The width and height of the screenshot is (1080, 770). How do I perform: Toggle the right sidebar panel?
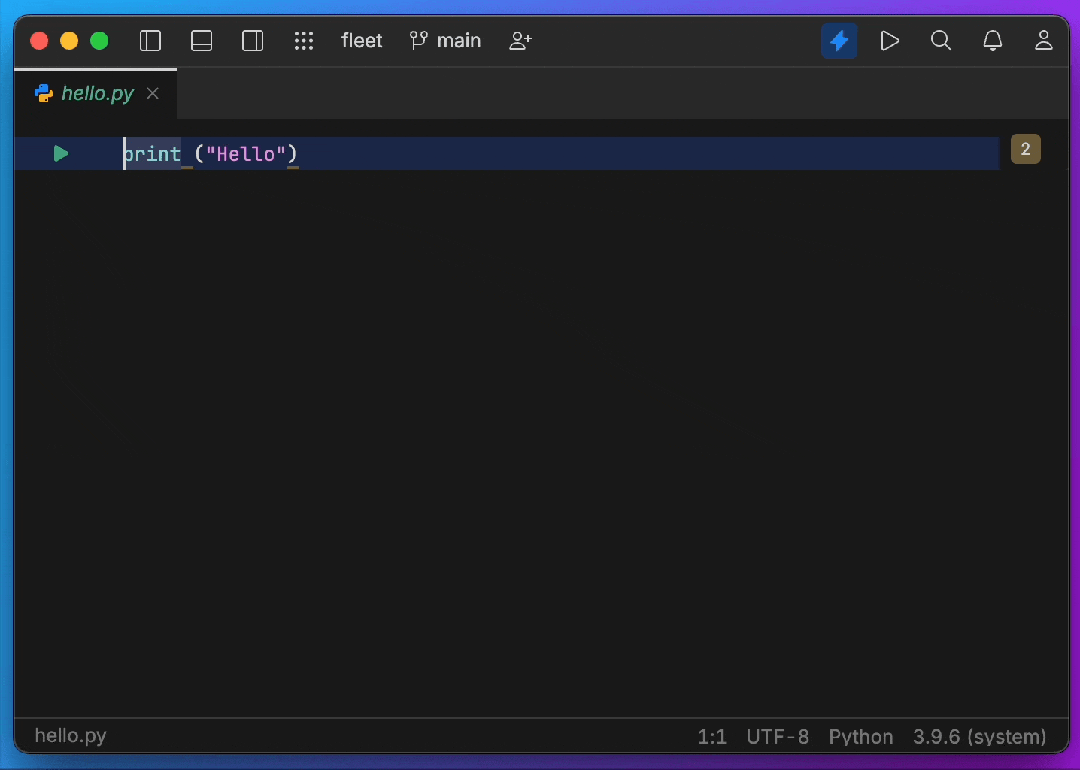[x=253, y=41]
